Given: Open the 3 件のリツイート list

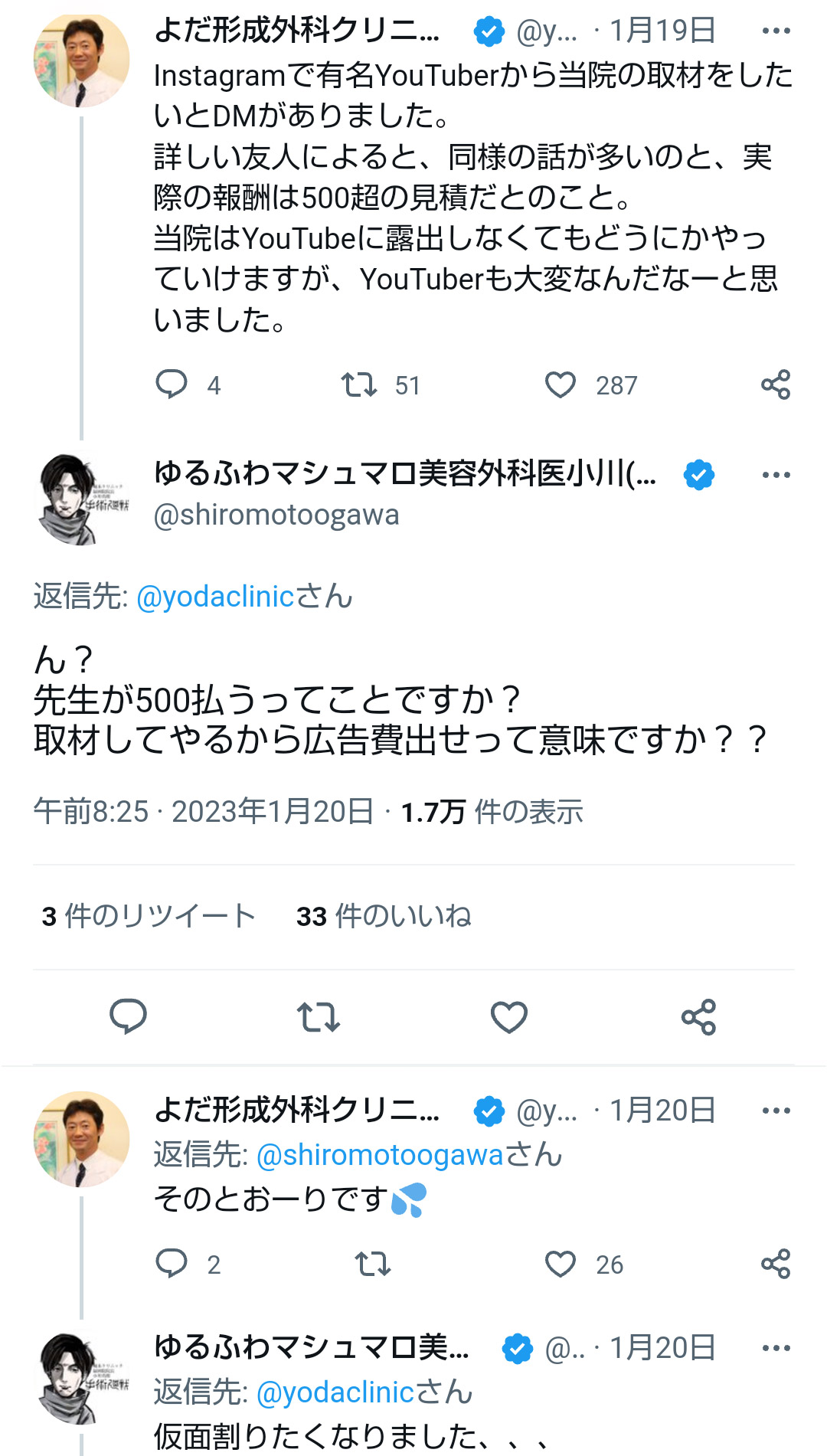Looking at the screenshot, I should (149, 916).
